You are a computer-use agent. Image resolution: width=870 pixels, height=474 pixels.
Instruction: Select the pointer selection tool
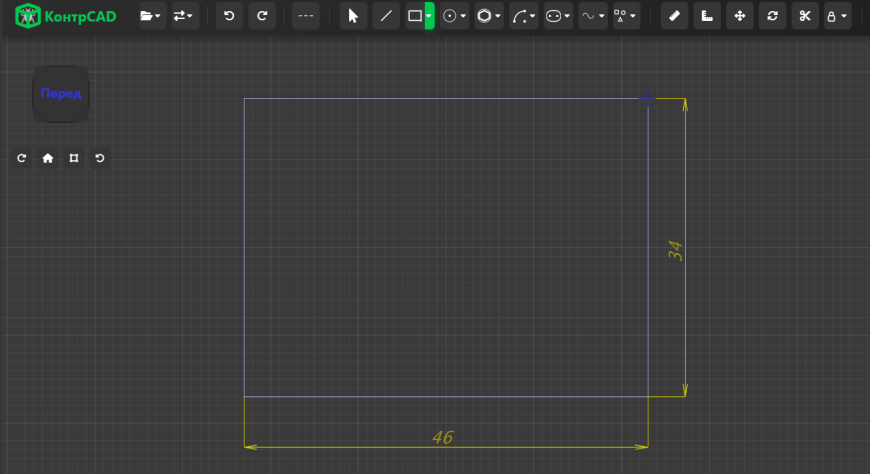pos(353,16)
